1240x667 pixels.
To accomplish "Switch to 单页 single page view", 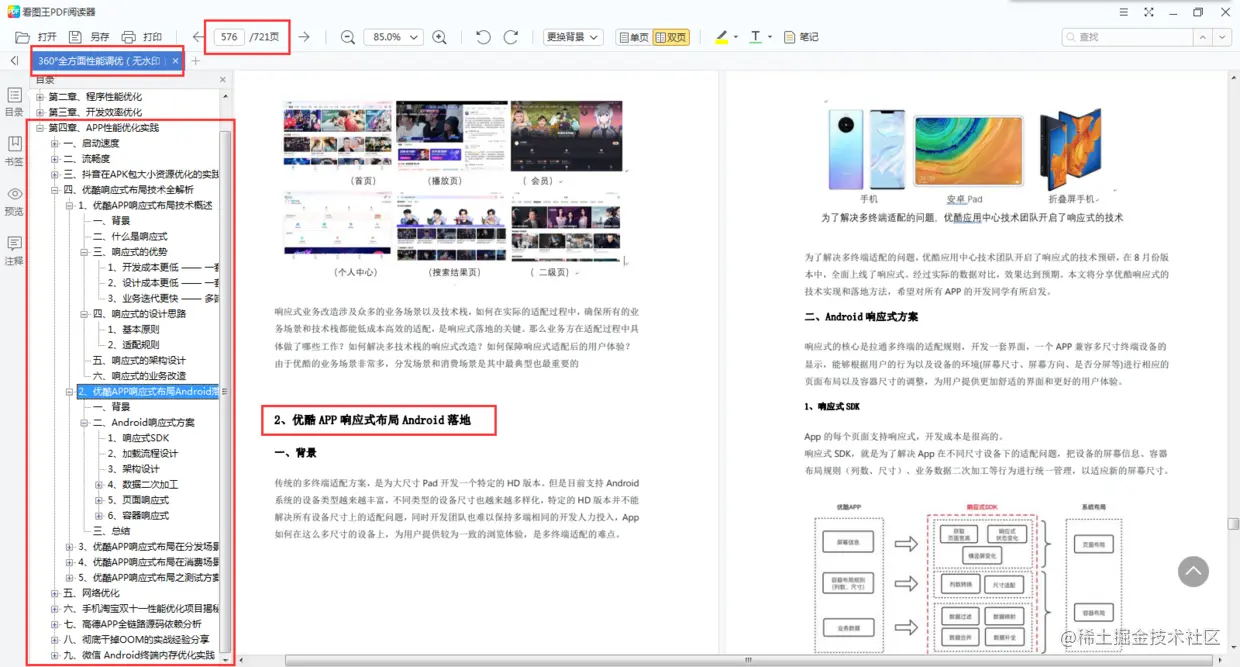I will [x=633, y=37].
